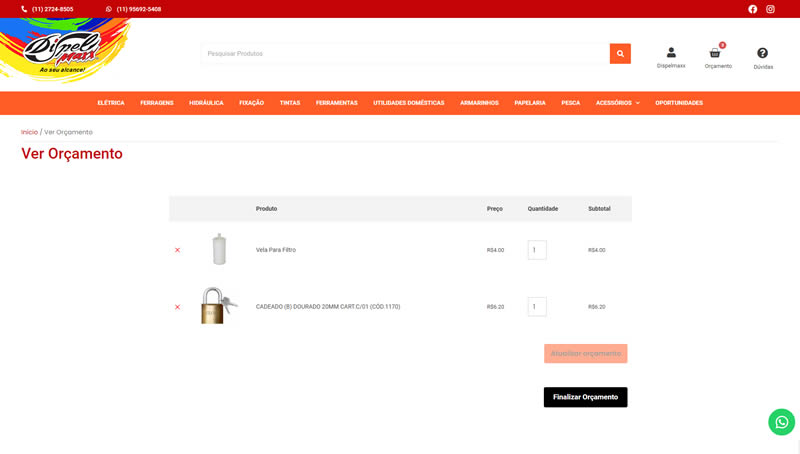This screenshot has width=800, height=454.
Task: Remove CADEADO DOURADO 20MM from quote
Action: tap(178, 307)
